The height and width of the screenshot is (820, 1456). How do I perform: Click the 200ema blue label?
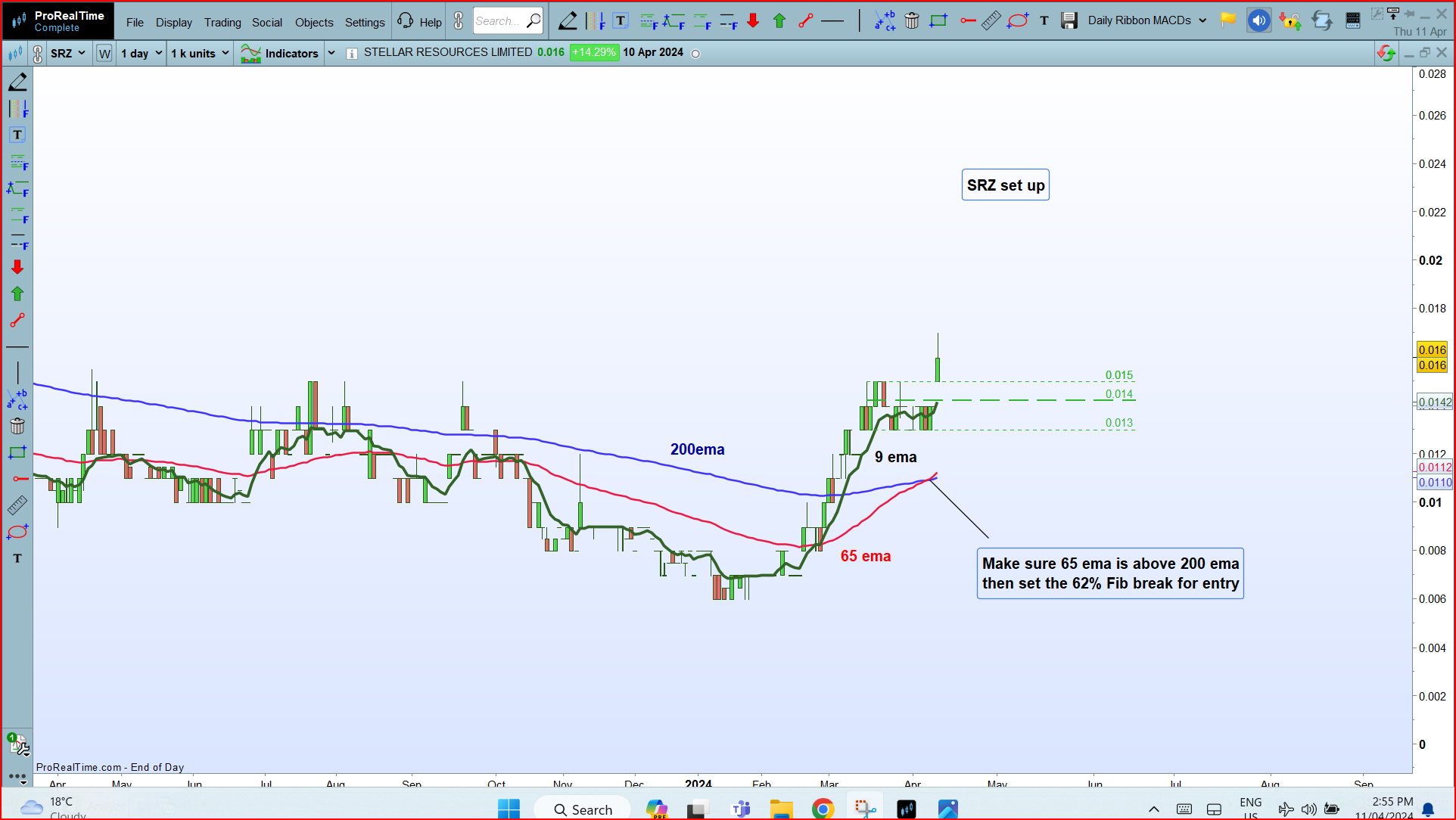pos(697,449)
